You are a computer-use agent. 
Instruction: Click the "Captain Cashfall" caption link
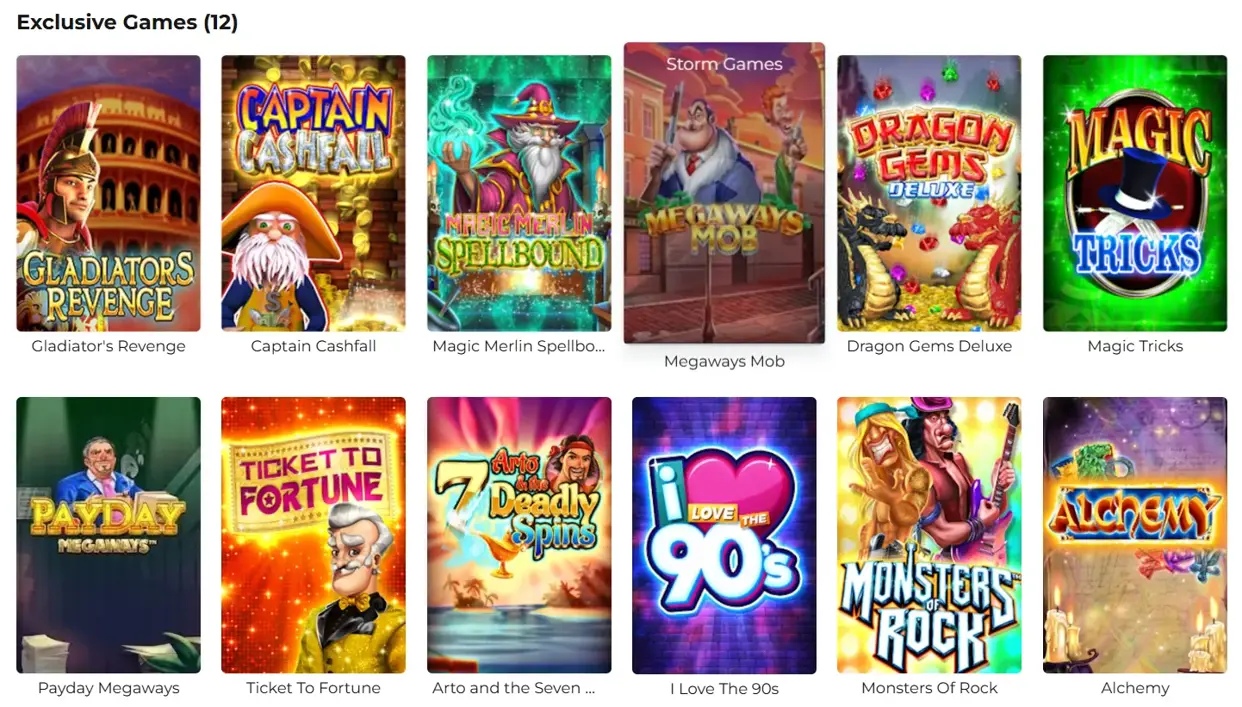coord(313,346)
